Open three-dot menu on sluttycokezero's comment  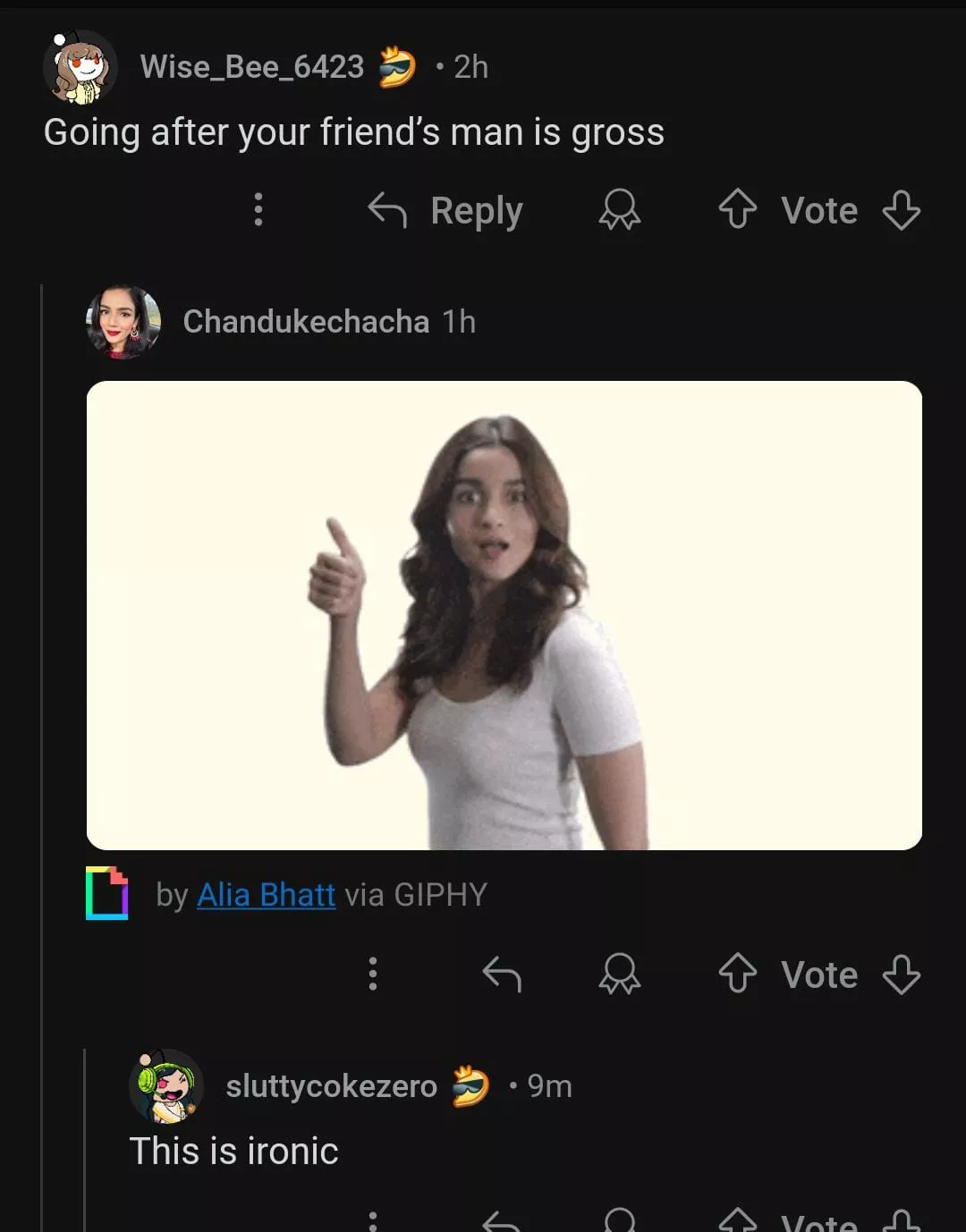[x=373, y=1220]
